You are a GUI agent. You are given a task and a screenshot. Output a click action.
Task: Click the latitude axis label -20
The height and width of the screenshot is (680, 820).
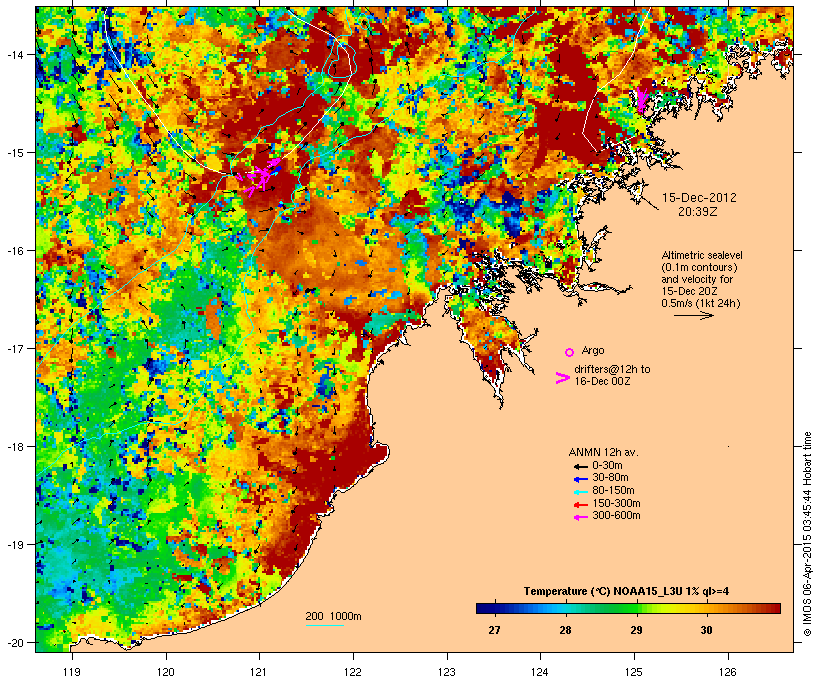coord(15,642)
